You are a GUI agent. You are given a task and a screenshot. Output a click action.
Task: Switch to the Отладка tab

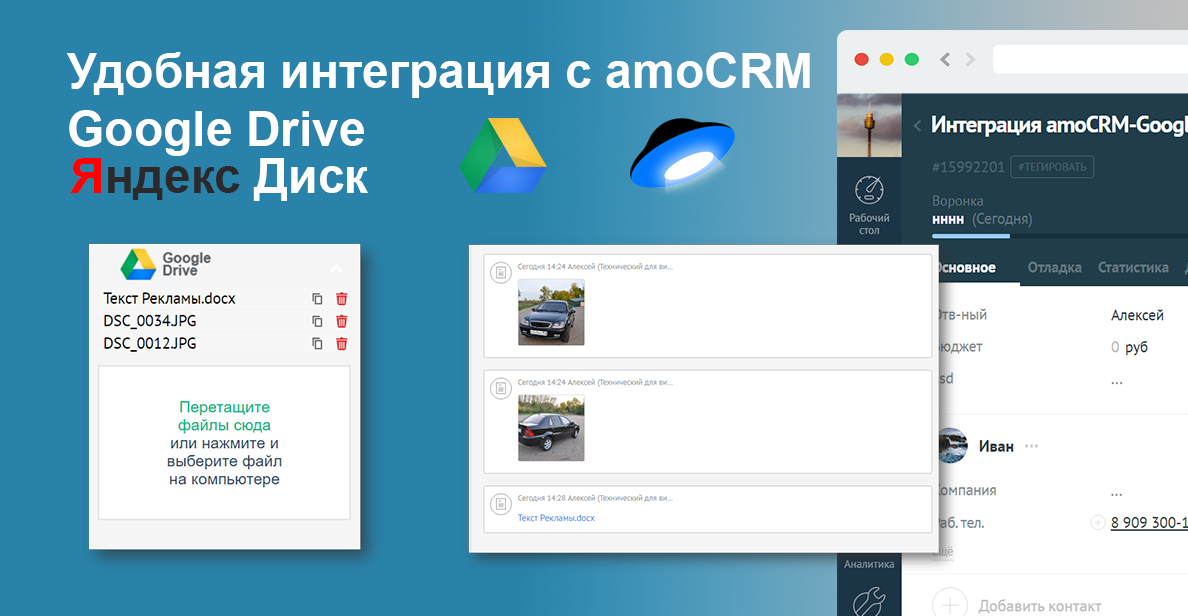point(1055,267)
